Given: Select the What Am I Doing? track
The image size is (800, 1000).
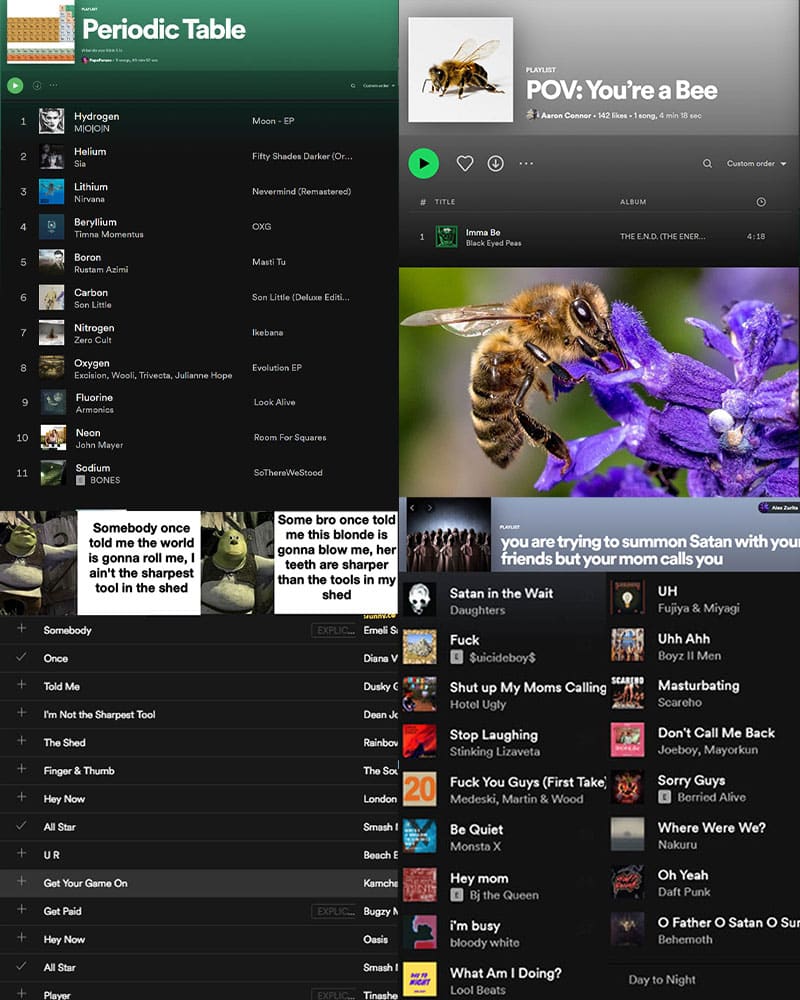Looking at the screenshot, I should point(504,981).
